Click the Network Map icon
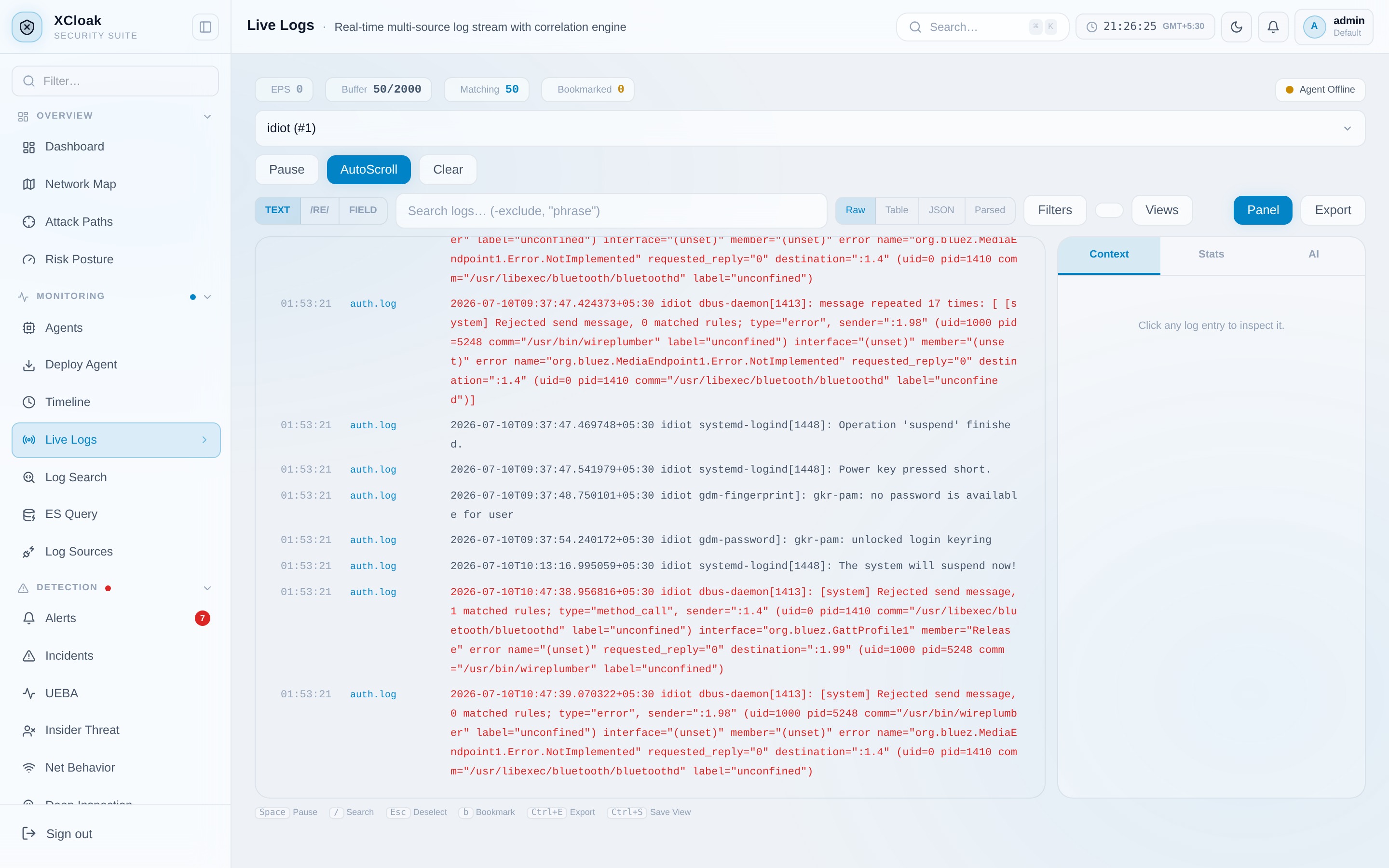The width and height of the screenshot is (1389, 868). 29,184
